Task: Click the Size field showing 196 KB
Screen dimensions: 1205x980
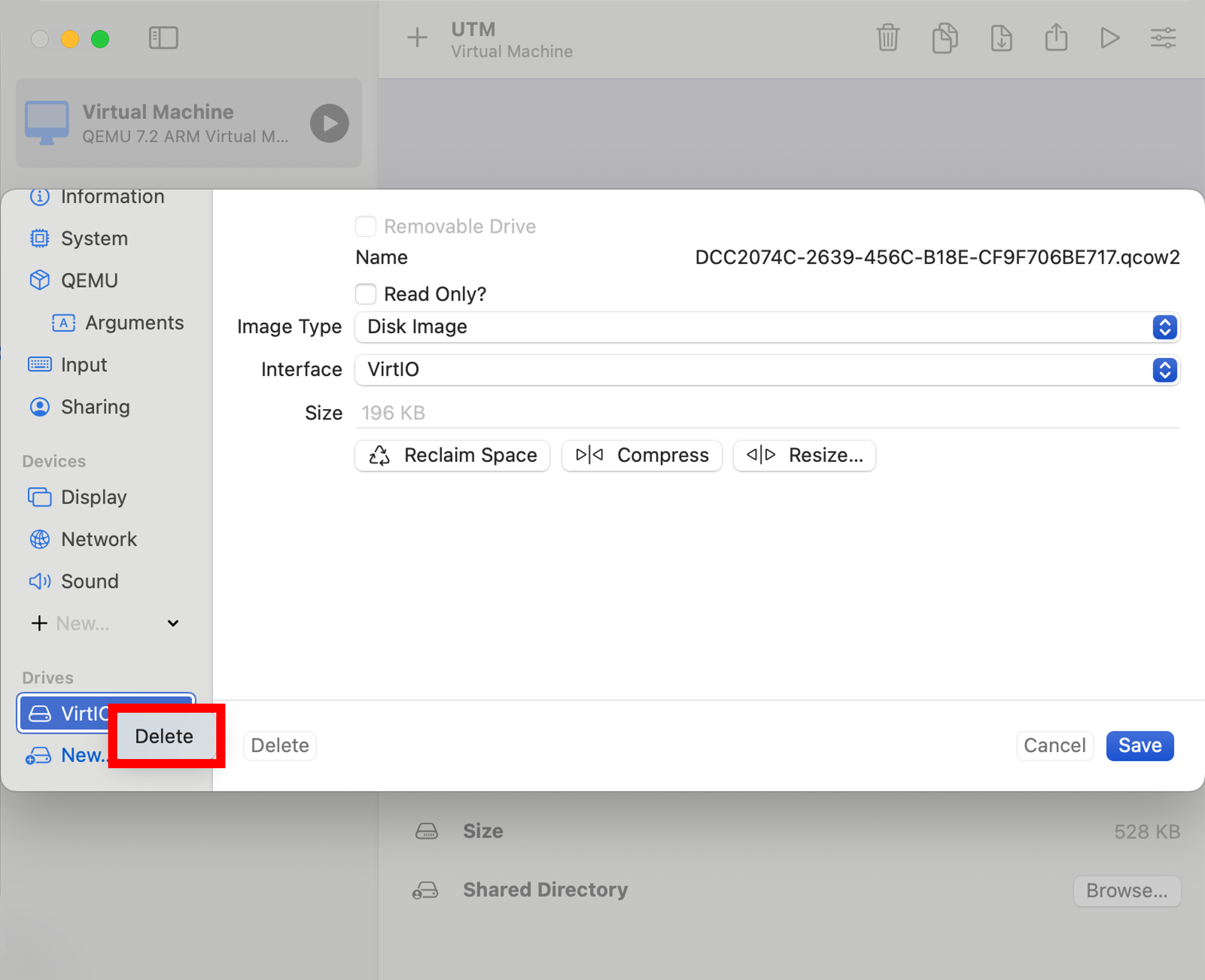Action: point(767,413)
